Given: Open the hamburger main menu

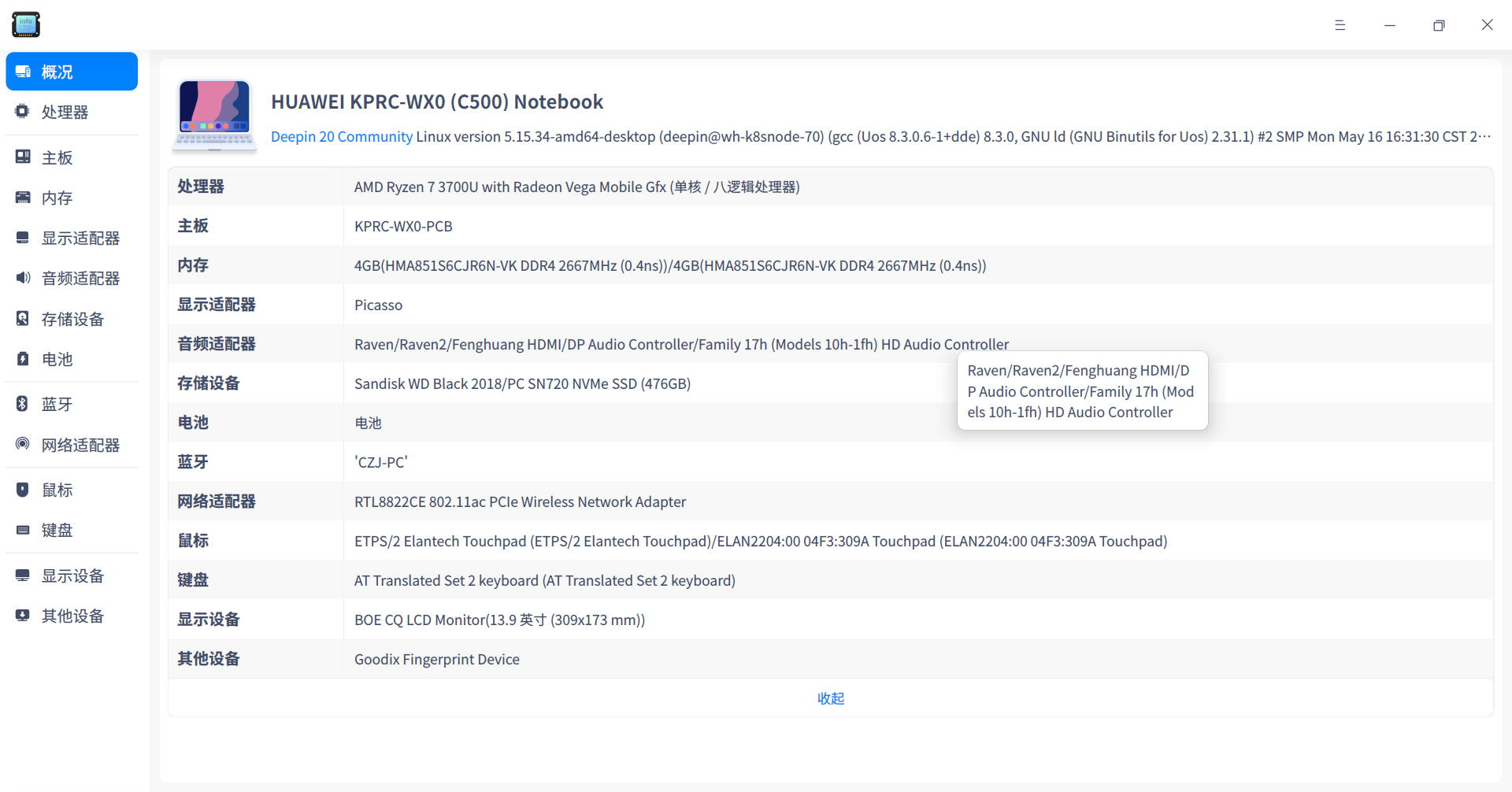Looking at the screenshot, I should pos(1340,25).
